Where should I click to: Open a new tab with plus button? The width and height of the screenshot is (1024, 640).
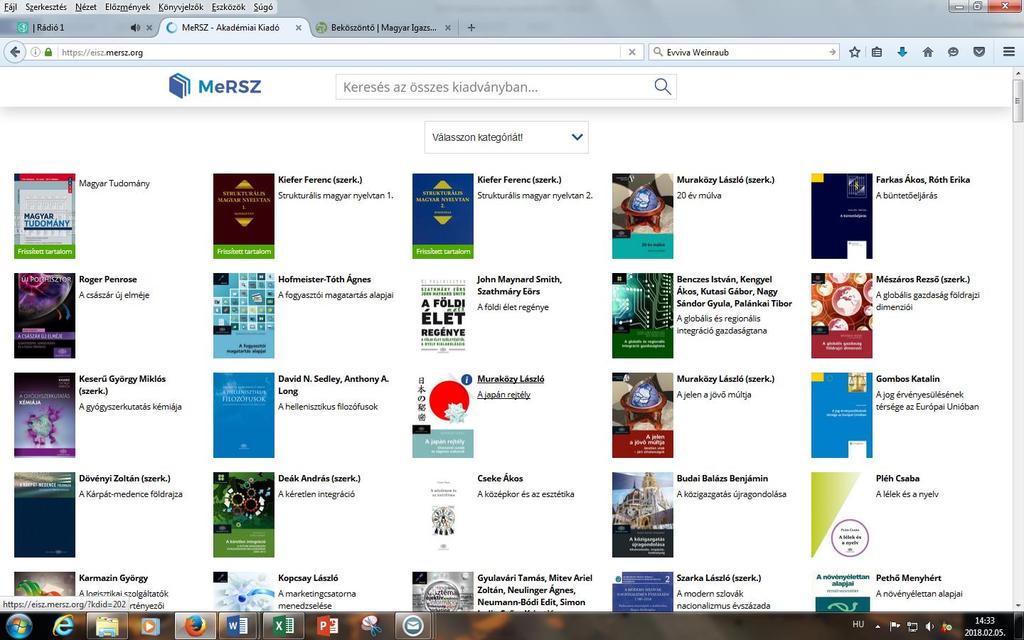[x=471, y=27]
